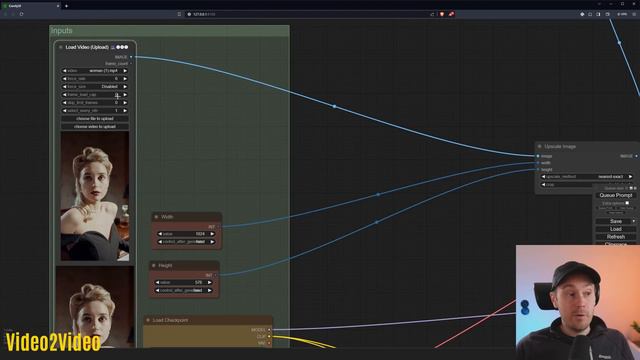The image size is (640, 360).
Task: Collapse the Load Video (Upload) node dot
Action: [x=60, y=47]
